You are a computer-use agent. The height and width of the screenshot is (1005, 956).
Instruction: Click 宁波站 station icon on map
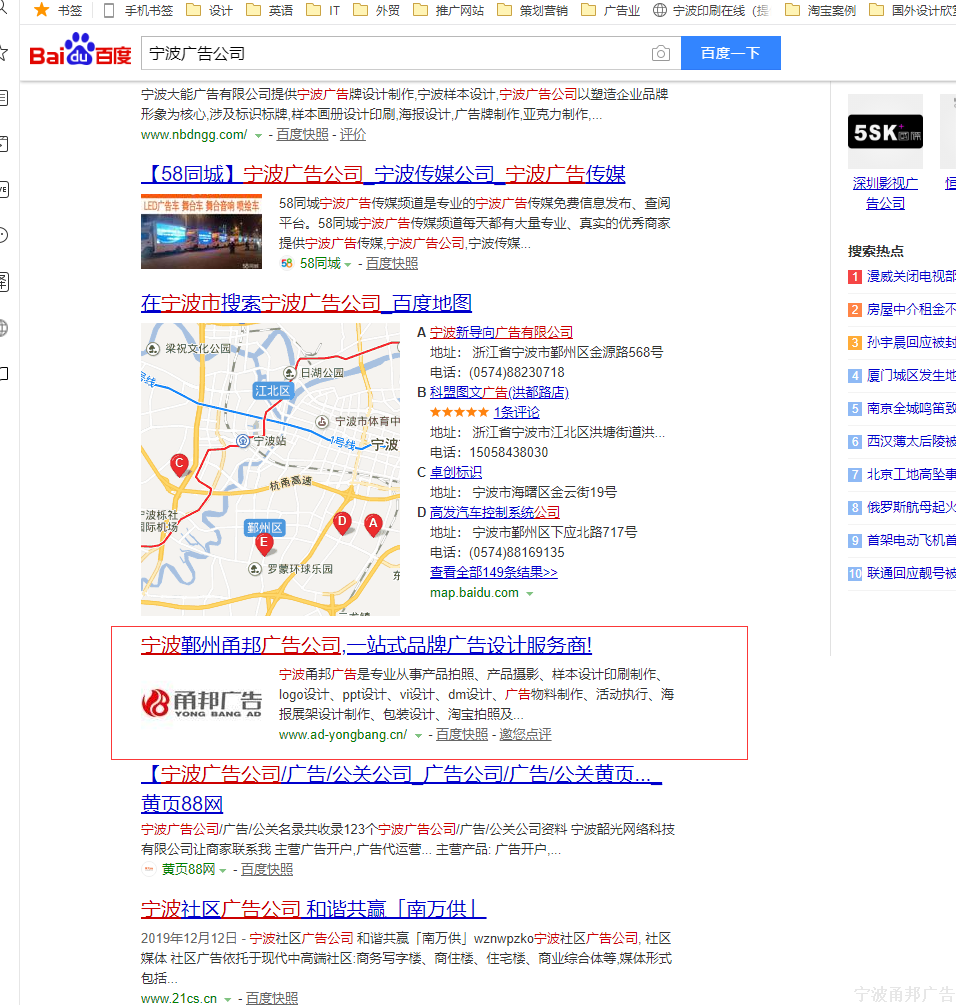[243, 440]
